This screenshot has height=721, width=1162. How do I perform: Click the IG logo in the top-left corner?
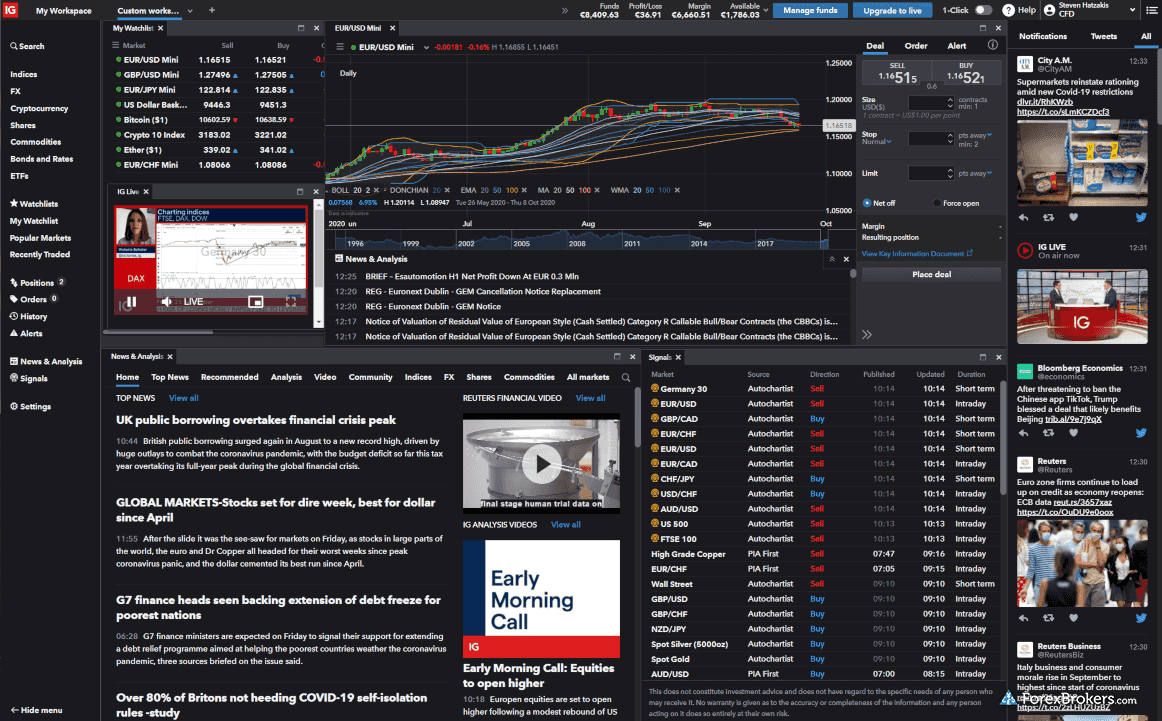point(10,10)
